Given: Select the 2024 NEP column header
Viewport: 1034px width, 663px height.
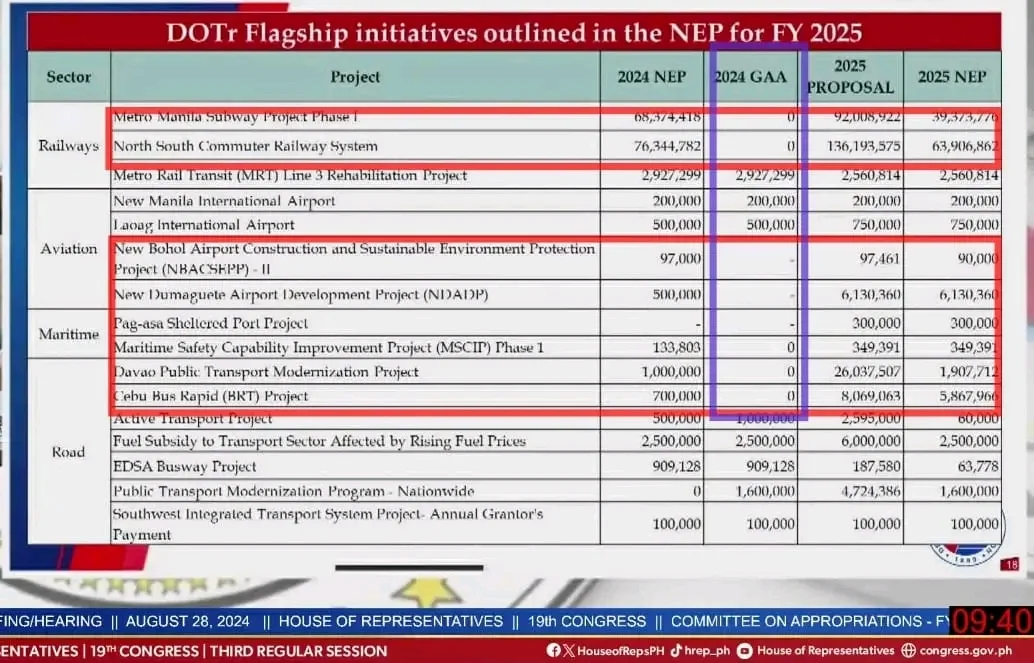Looking at the screenshot, I should pos(652,77).
